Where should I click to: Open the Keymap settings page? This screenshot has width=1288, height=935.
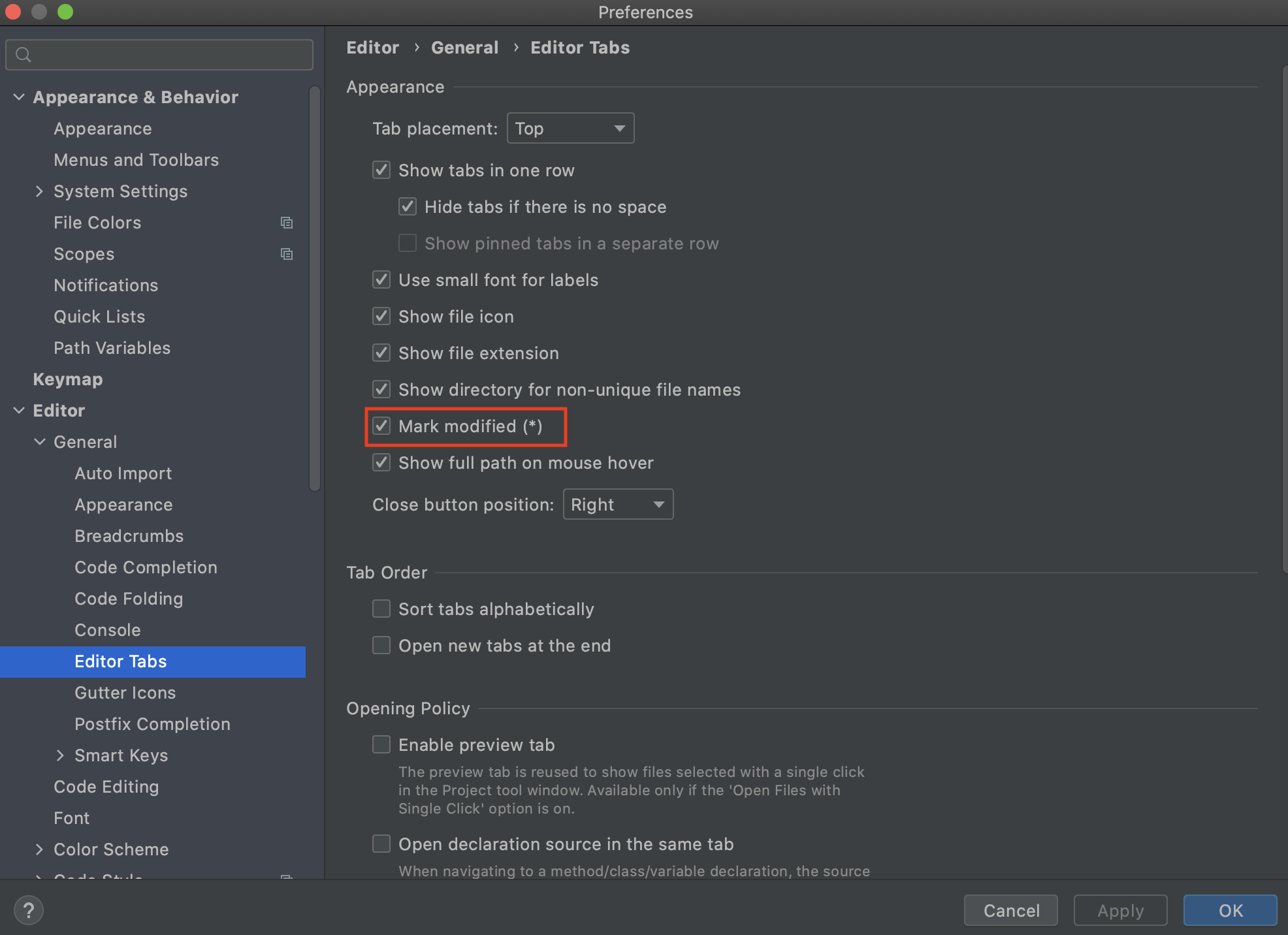coord(68,379)
